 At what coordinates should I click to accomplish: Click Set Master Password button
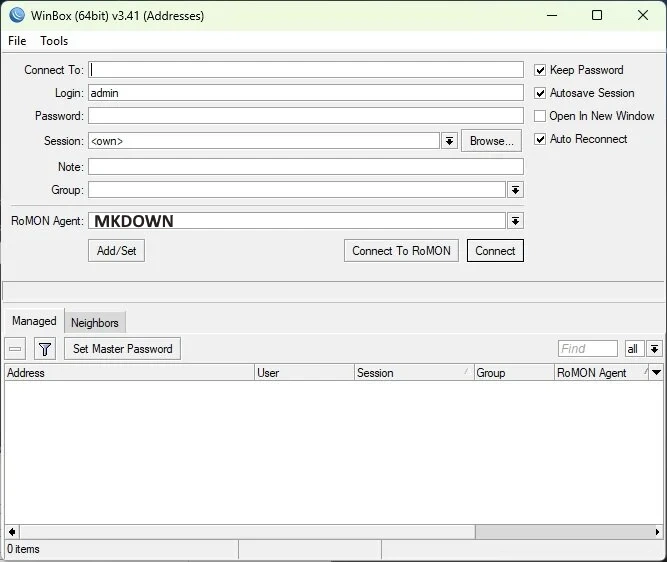point(123,349)
